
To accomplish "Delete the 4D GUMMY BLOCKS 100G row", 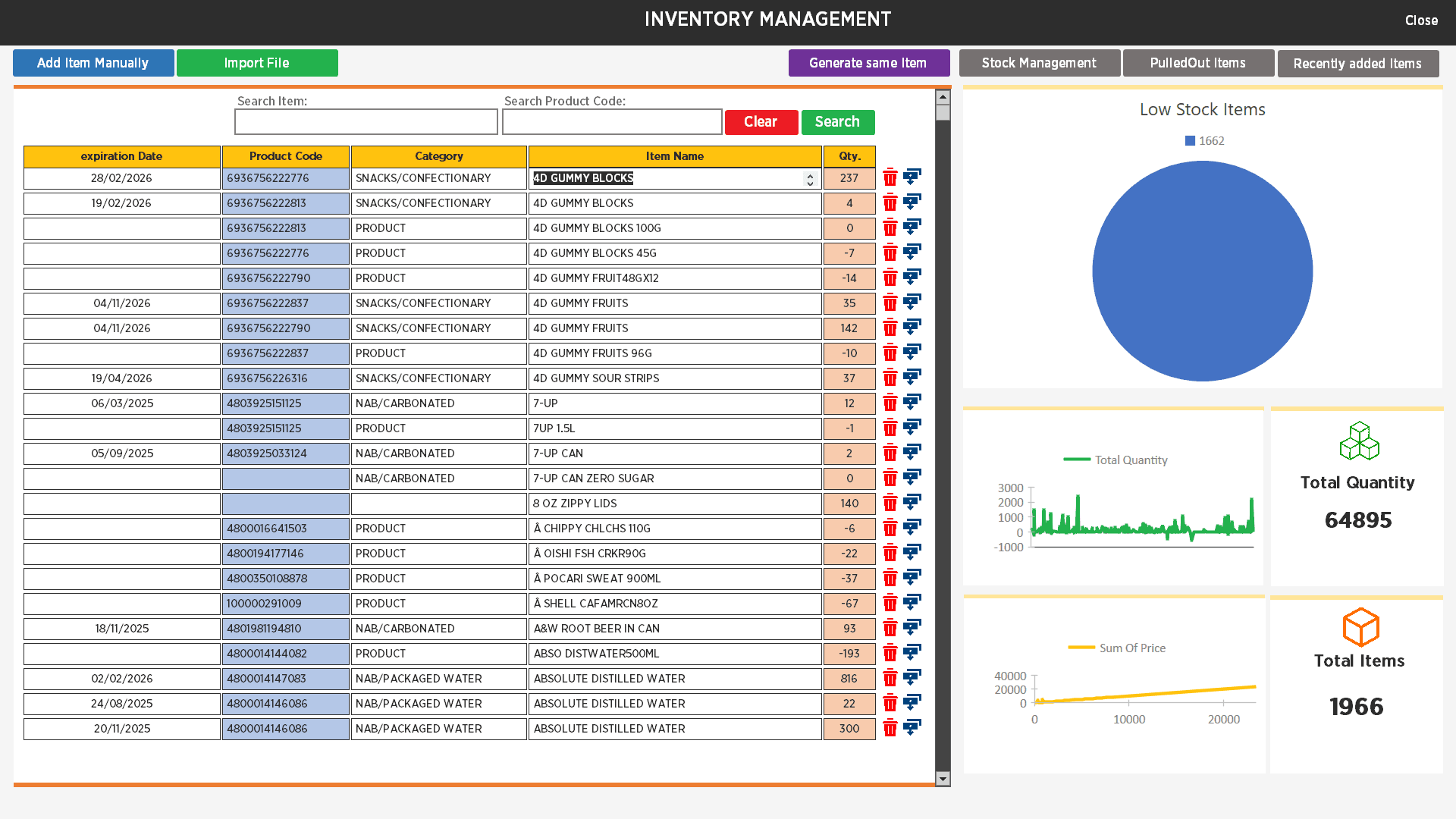I will [890, 227].
